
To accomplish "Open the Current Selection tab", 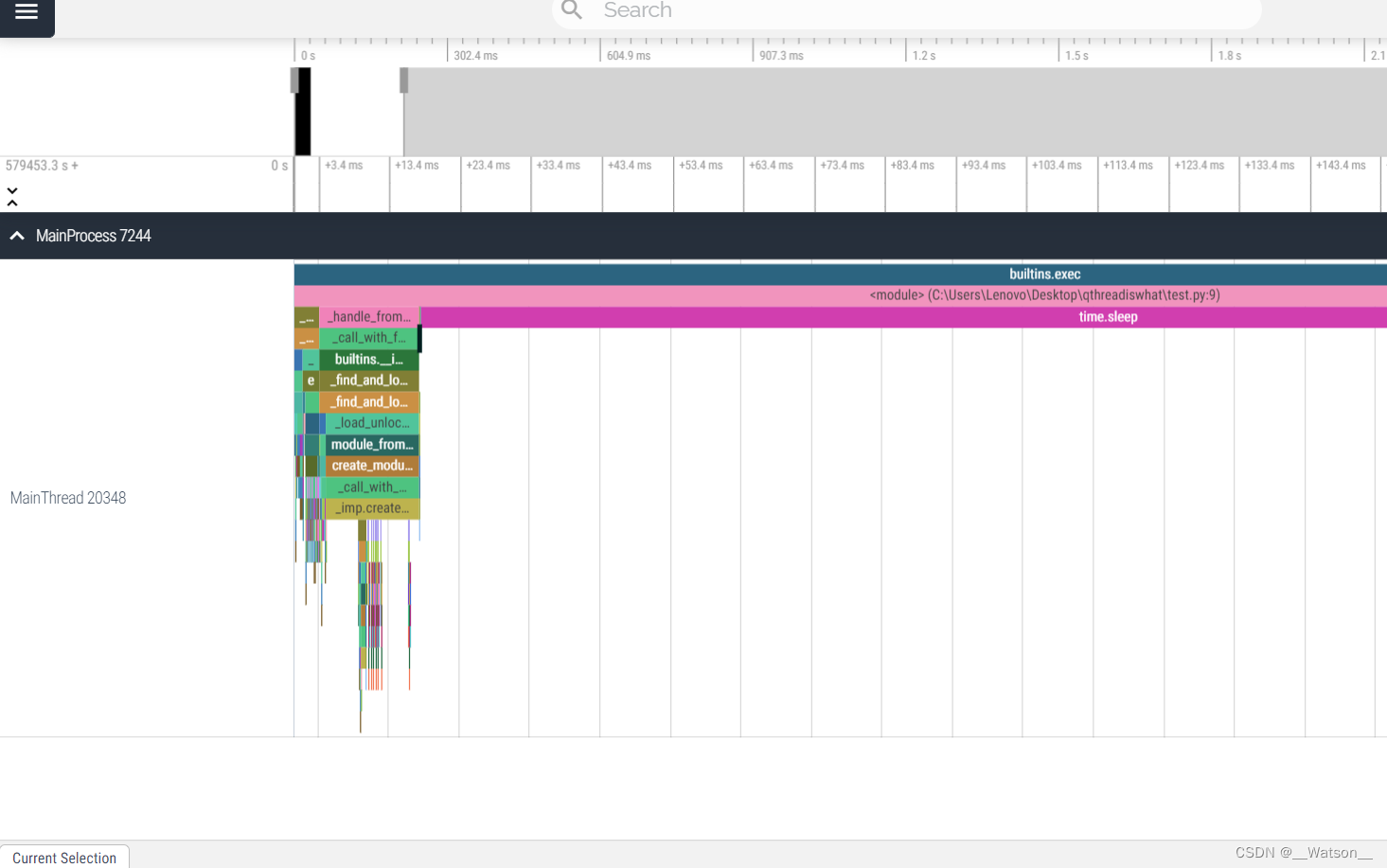I will tap(64, 857).
